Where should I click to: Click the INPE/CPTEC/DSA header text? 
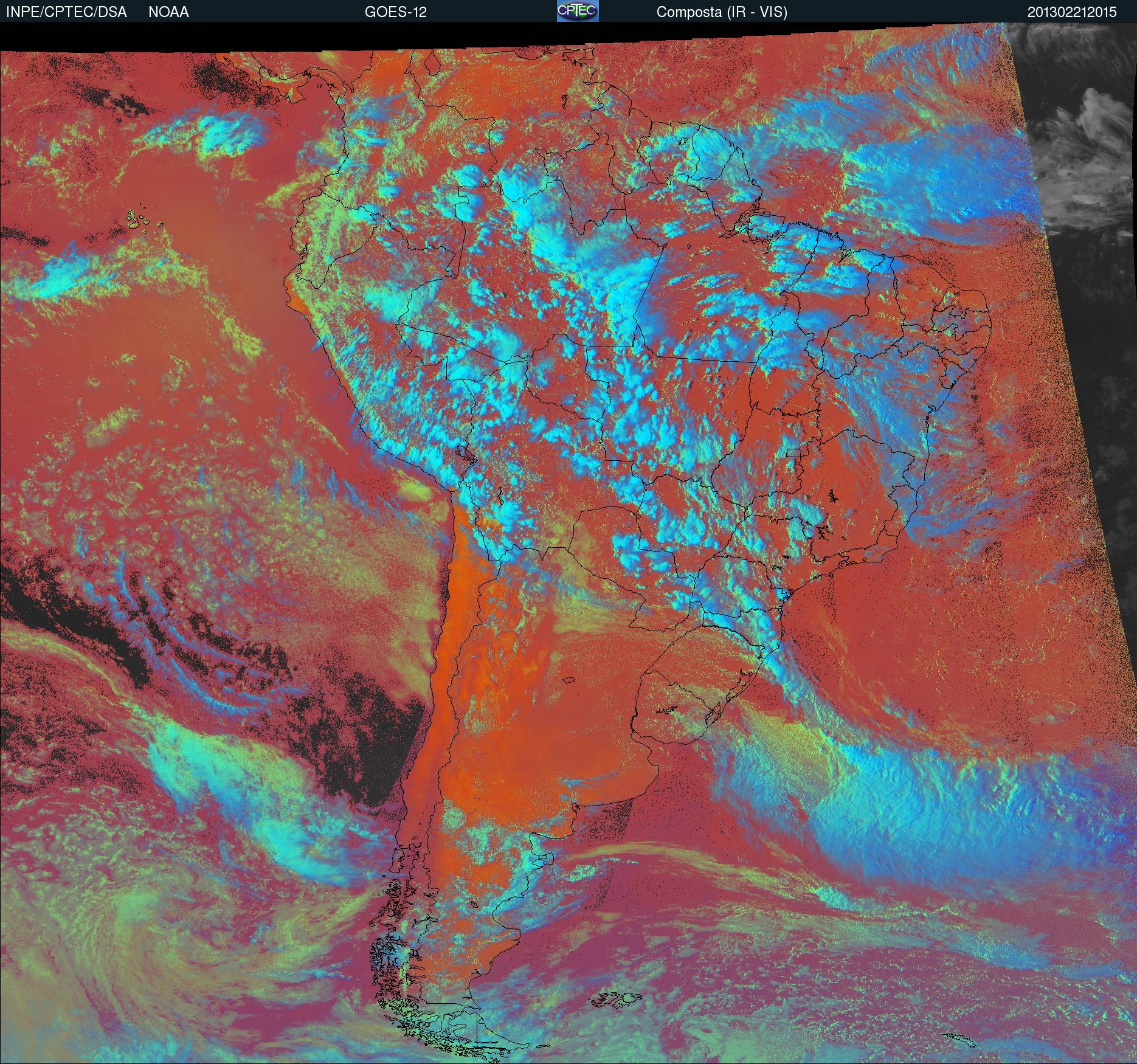(66, 12)
